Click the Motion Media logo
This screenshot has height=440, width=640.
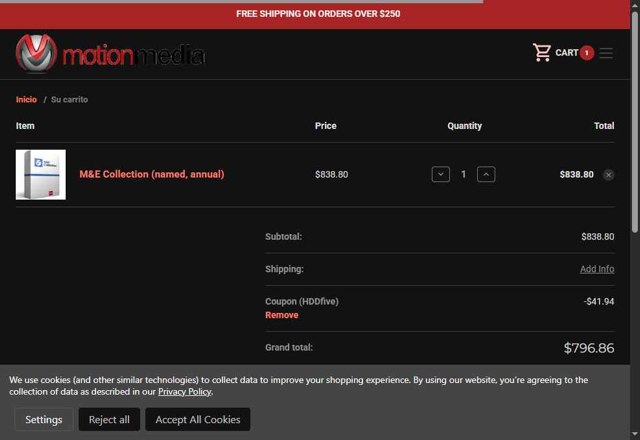pyautogui.click(x=110, y=53)
